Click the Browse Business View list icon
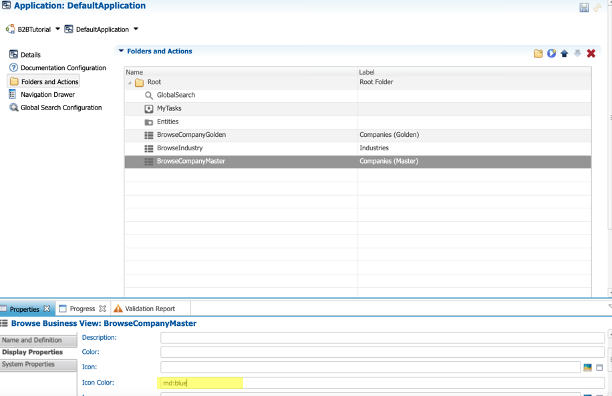This screenshot has width=612, height=396. (4, 323)
